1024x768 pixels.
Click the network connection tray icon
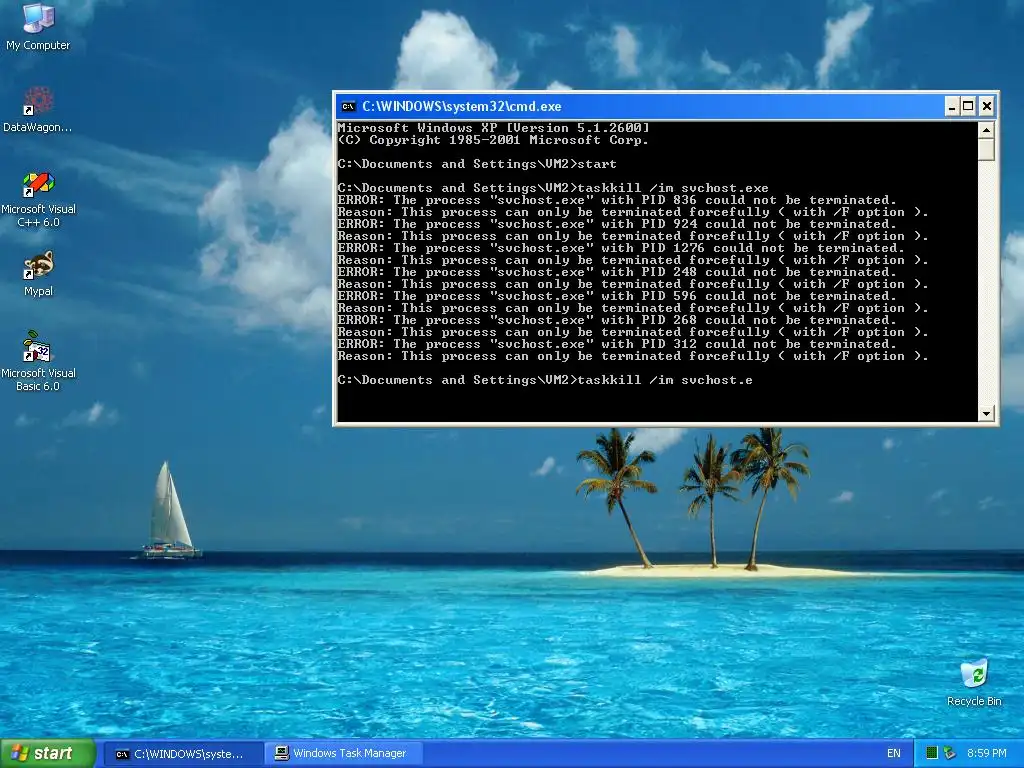point(950,754)
